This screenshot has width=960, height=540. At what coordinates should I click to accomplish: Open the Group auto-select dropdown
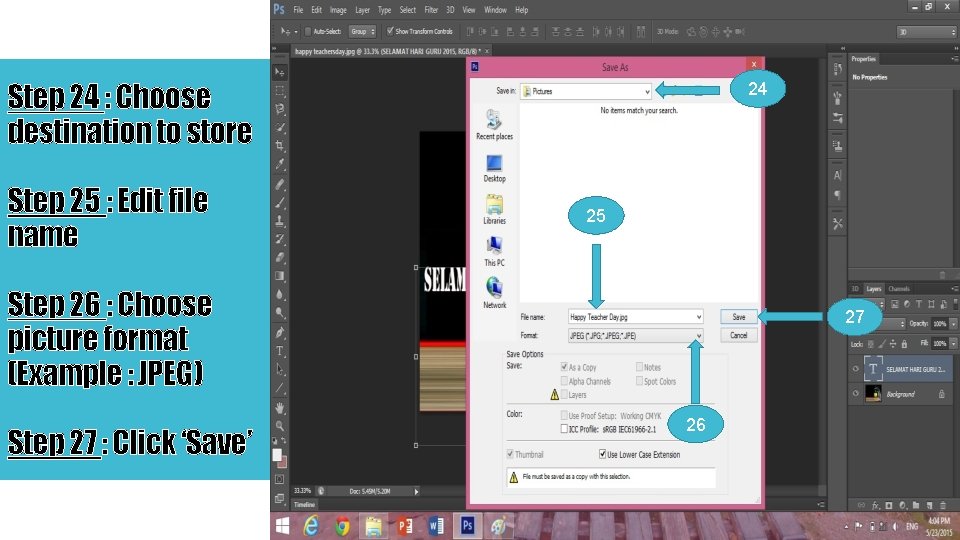pyautogui.click(x=362, y=31)
